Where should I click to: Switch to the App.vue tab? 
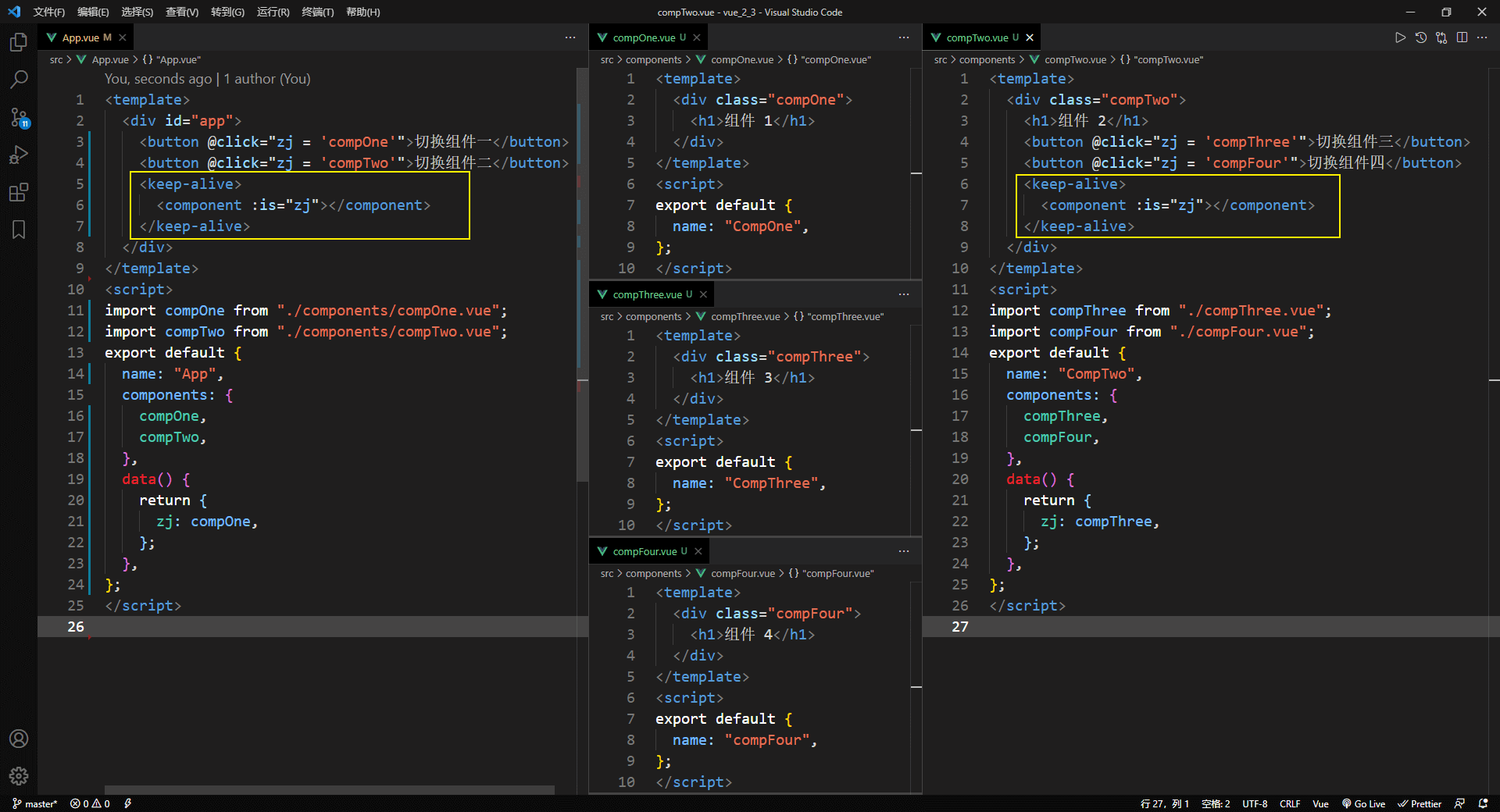click(86, 37)
